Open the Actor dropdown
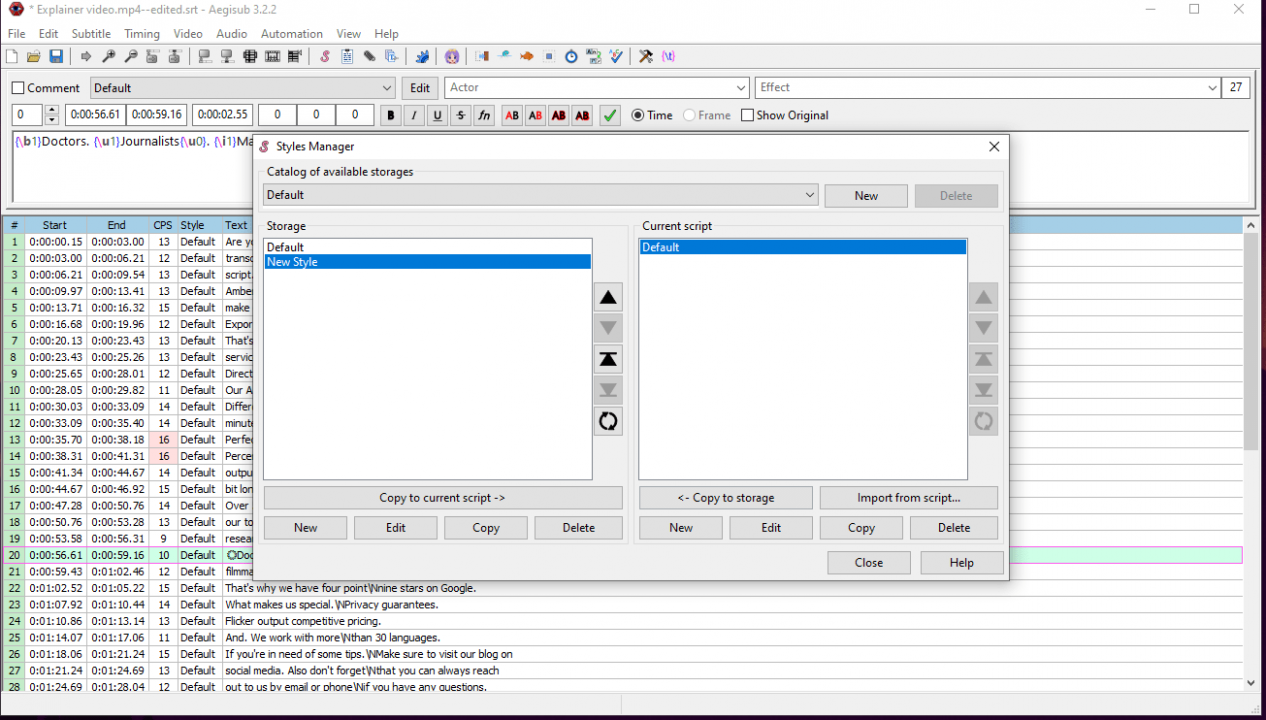 click(740, 88)
